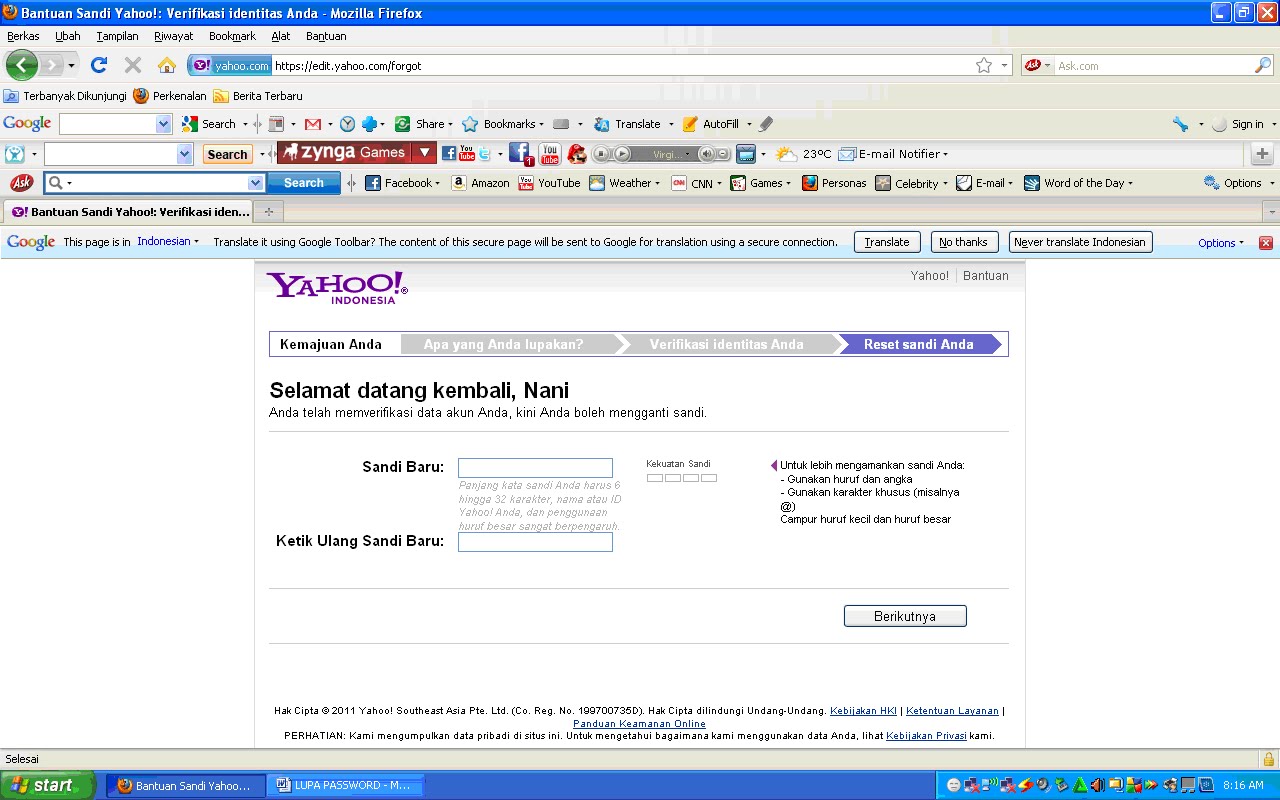Click the Mario game icon in toolbar
Image resolution: width=1280 pixels, height=800 pixels.
(577, 153)
